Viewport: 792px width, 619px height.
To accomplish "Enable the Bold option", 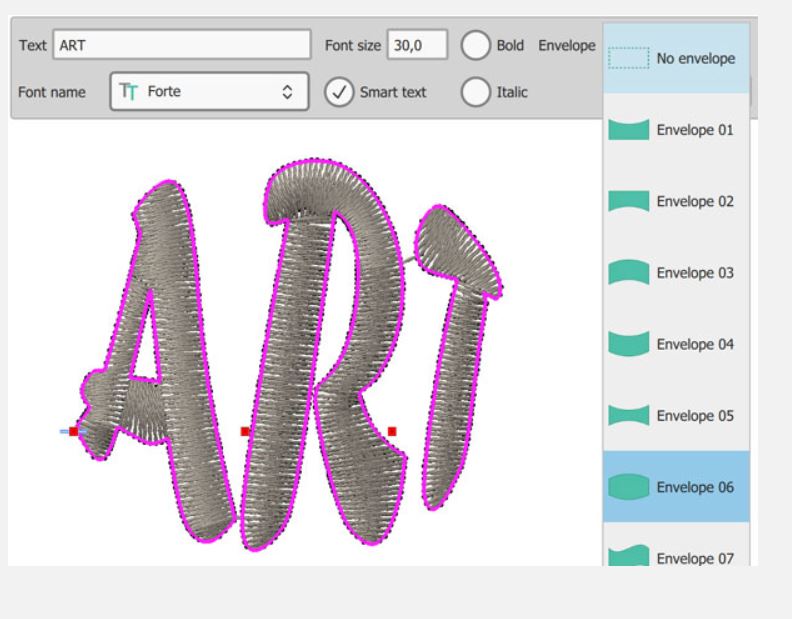I will pyautogui.click(x=475, y=46).
